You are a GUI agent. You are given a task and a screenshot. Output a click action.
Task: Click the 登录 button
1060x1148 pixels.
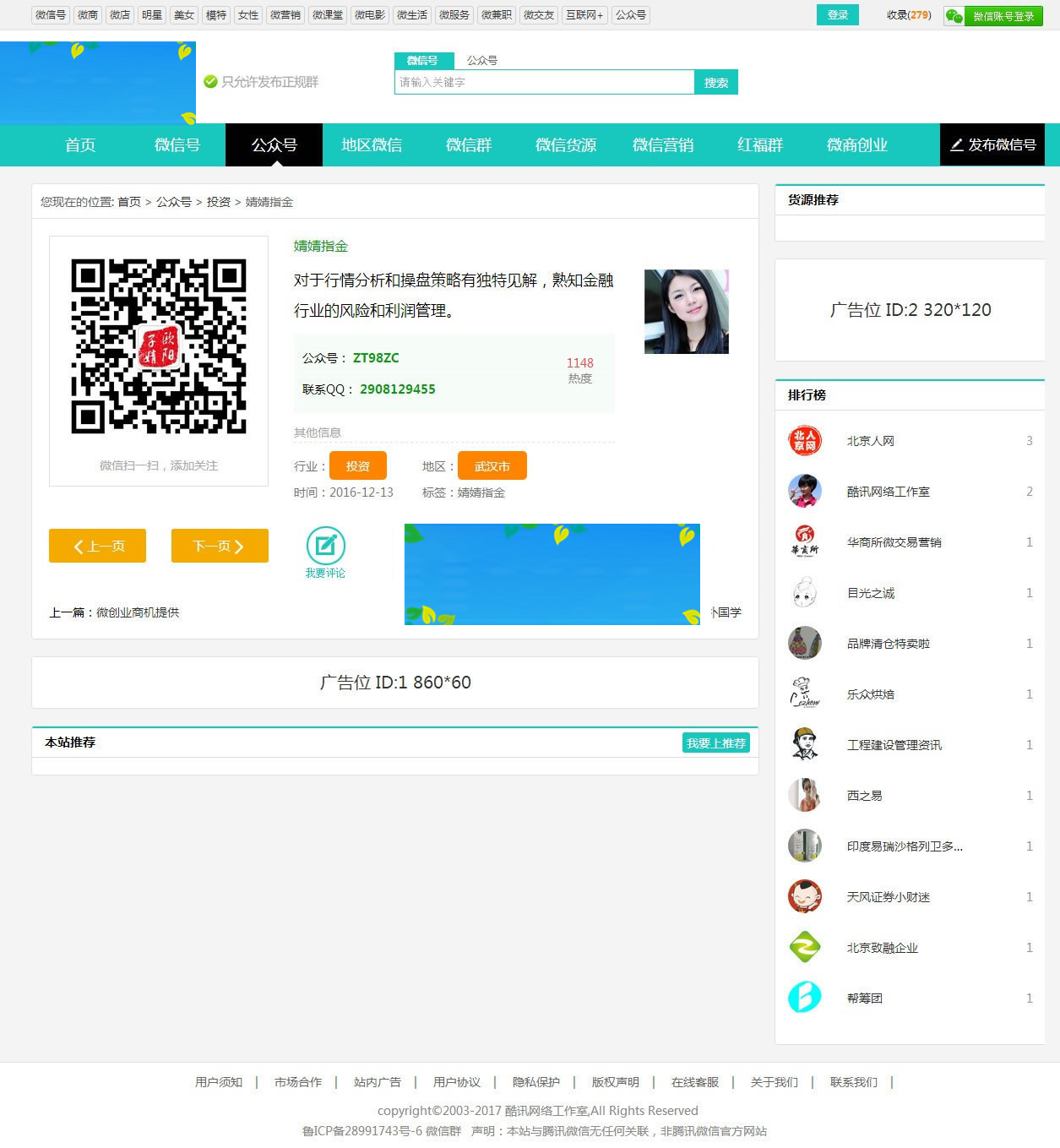(837, 14)
